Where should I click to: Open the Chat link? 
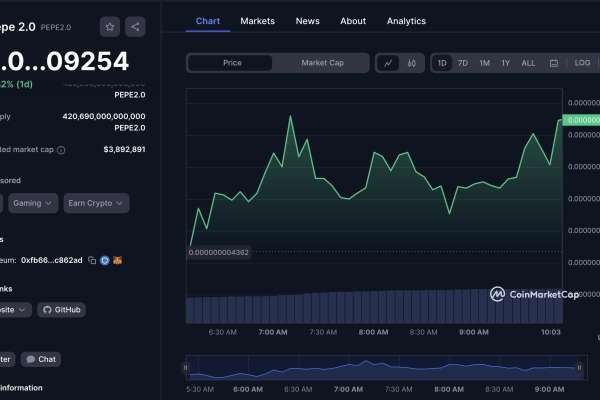pos(41,359)
